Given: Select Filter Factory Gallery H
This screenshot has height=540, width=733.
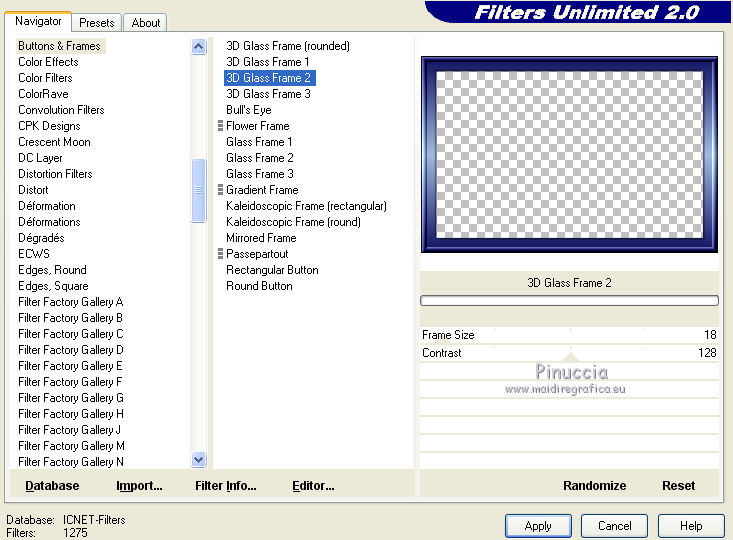Looking at the screenshot, I should point(71,413).
